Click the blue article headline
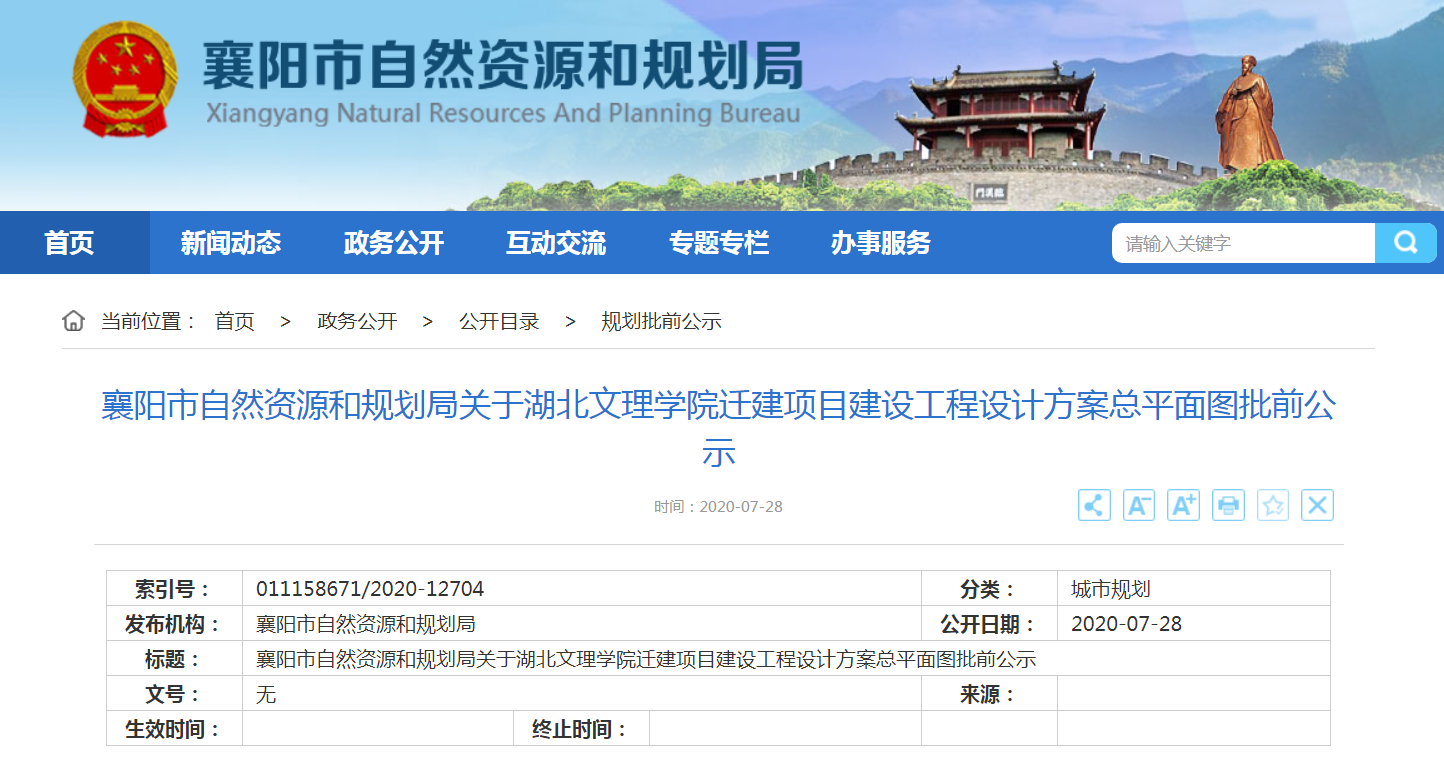Viewport: 1444px width, 771px height. click(x=719, y=429)
